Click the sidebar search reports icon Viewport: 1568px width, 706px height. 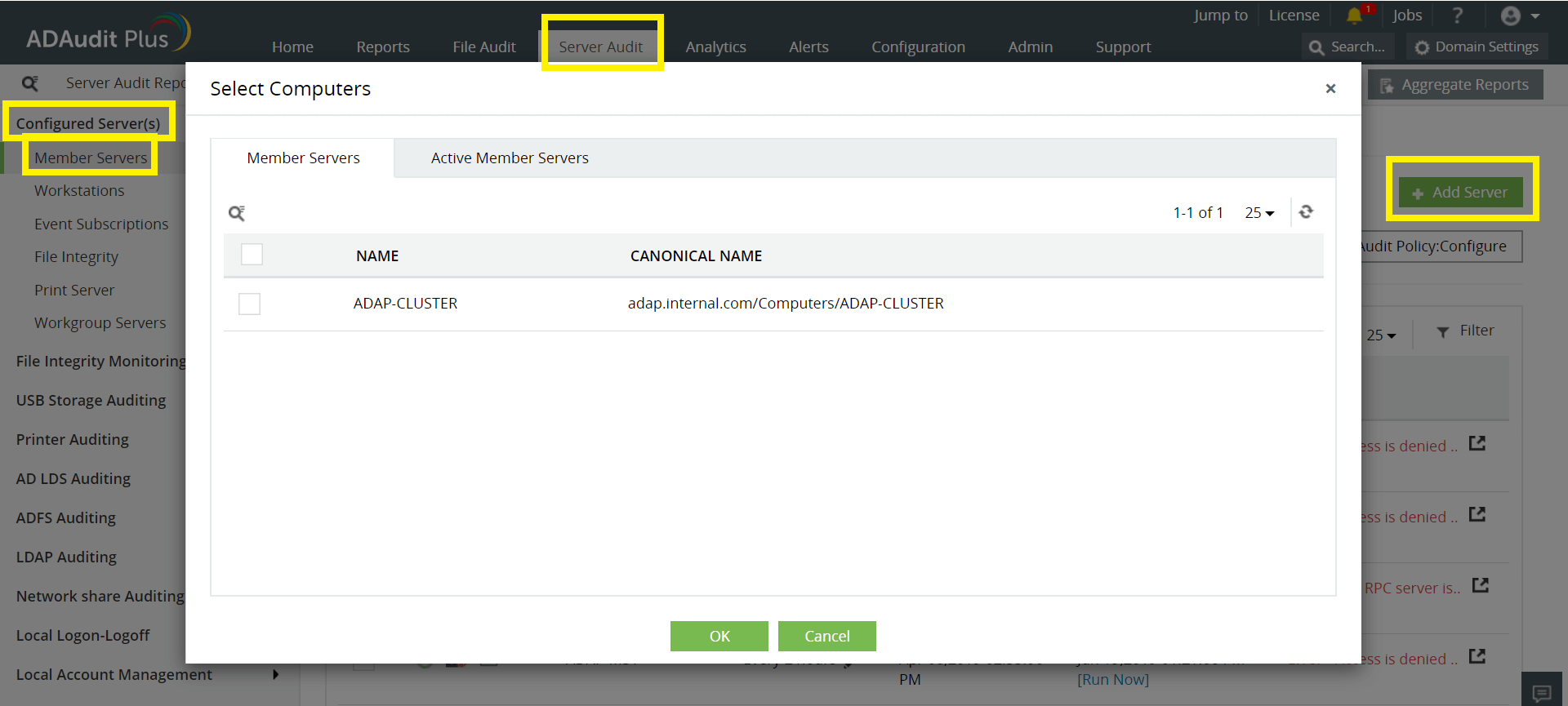pyautogui.click(x=30, y=83)
